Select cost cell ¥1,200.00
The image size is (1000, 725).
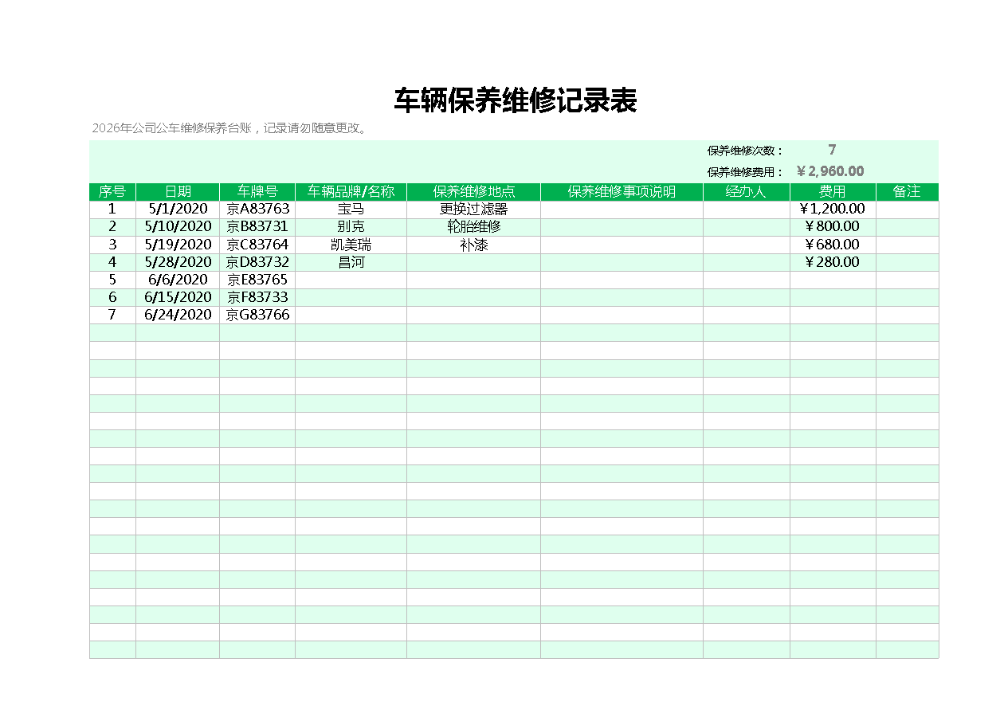(x=832, y=209)
